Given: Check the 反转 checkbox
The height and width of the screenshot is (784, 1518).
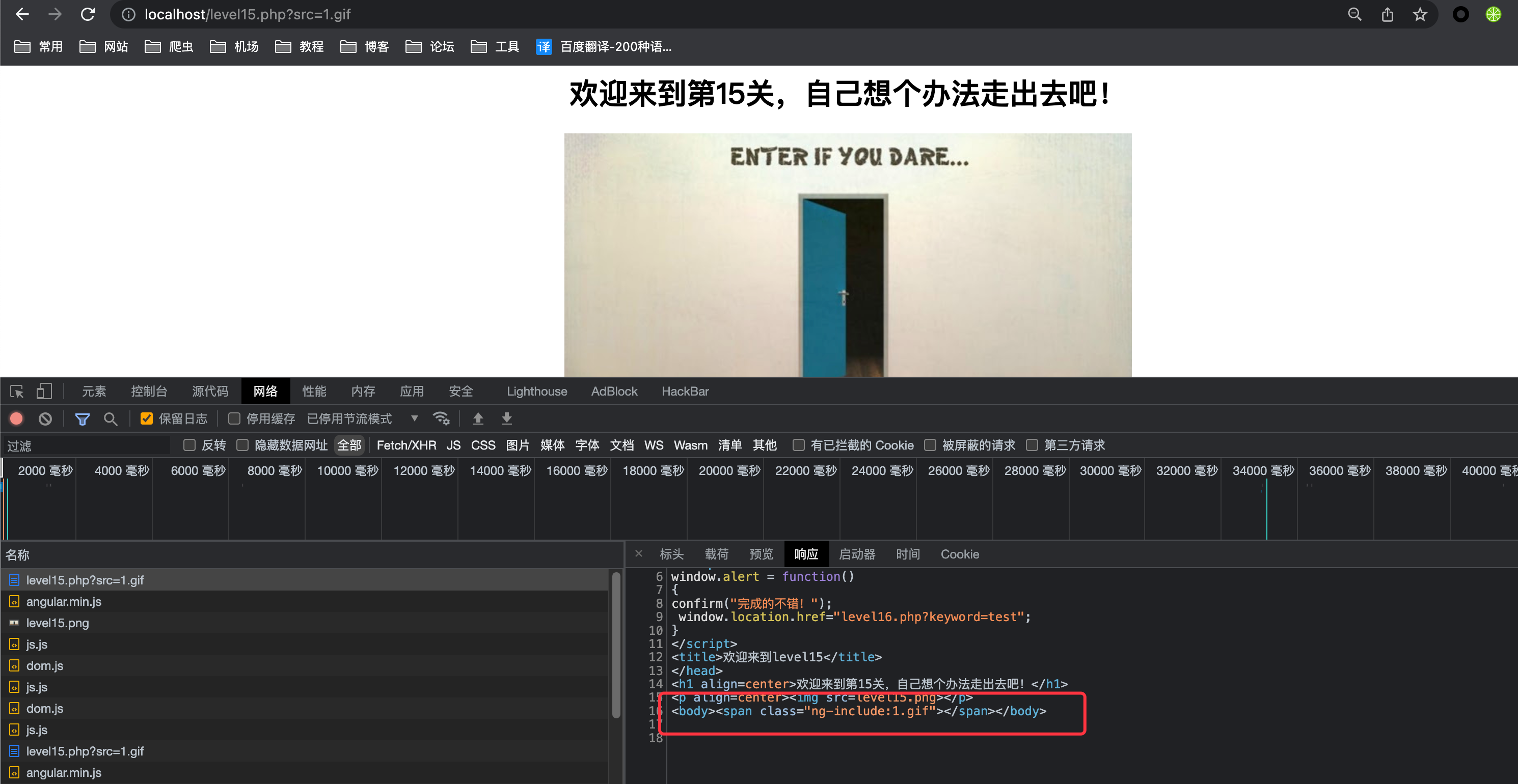Looking at the screenshot, I should click(x=189, y=445).
